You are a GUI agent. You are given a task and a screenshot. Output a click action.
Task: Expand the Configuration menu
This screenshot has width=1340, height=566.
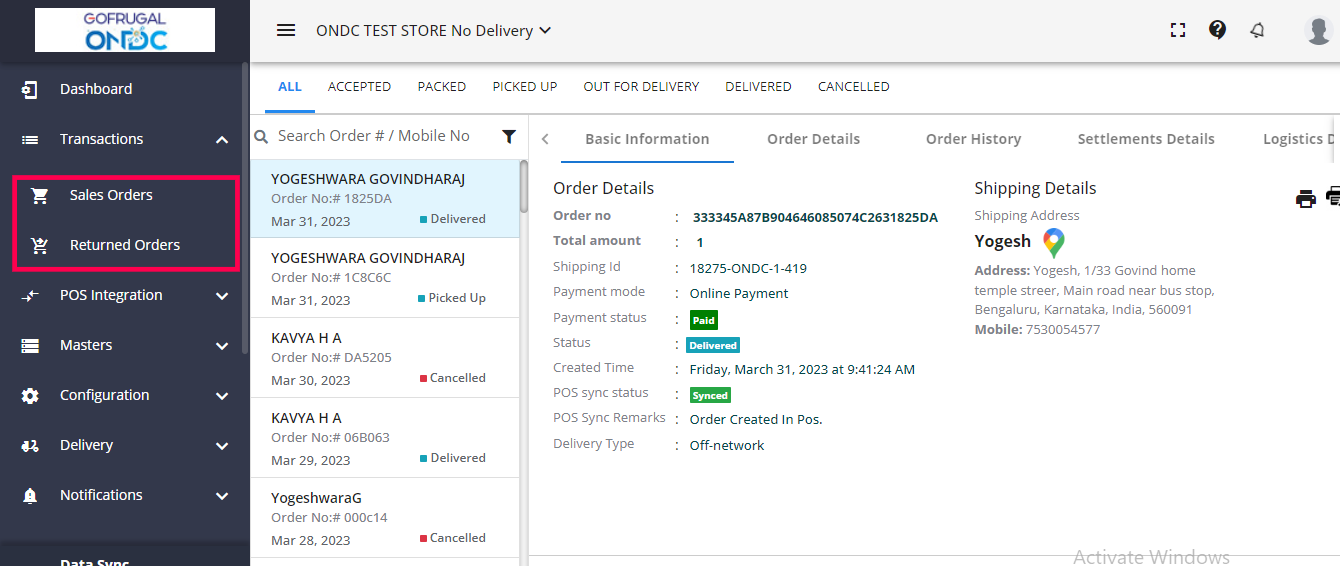pos(222,396)
